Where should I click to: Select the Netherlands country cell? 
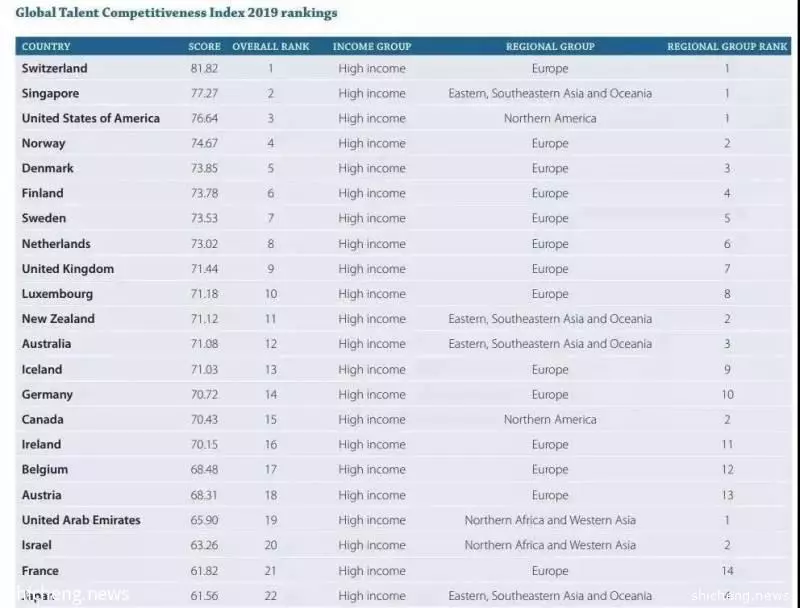tap(56, 244)
